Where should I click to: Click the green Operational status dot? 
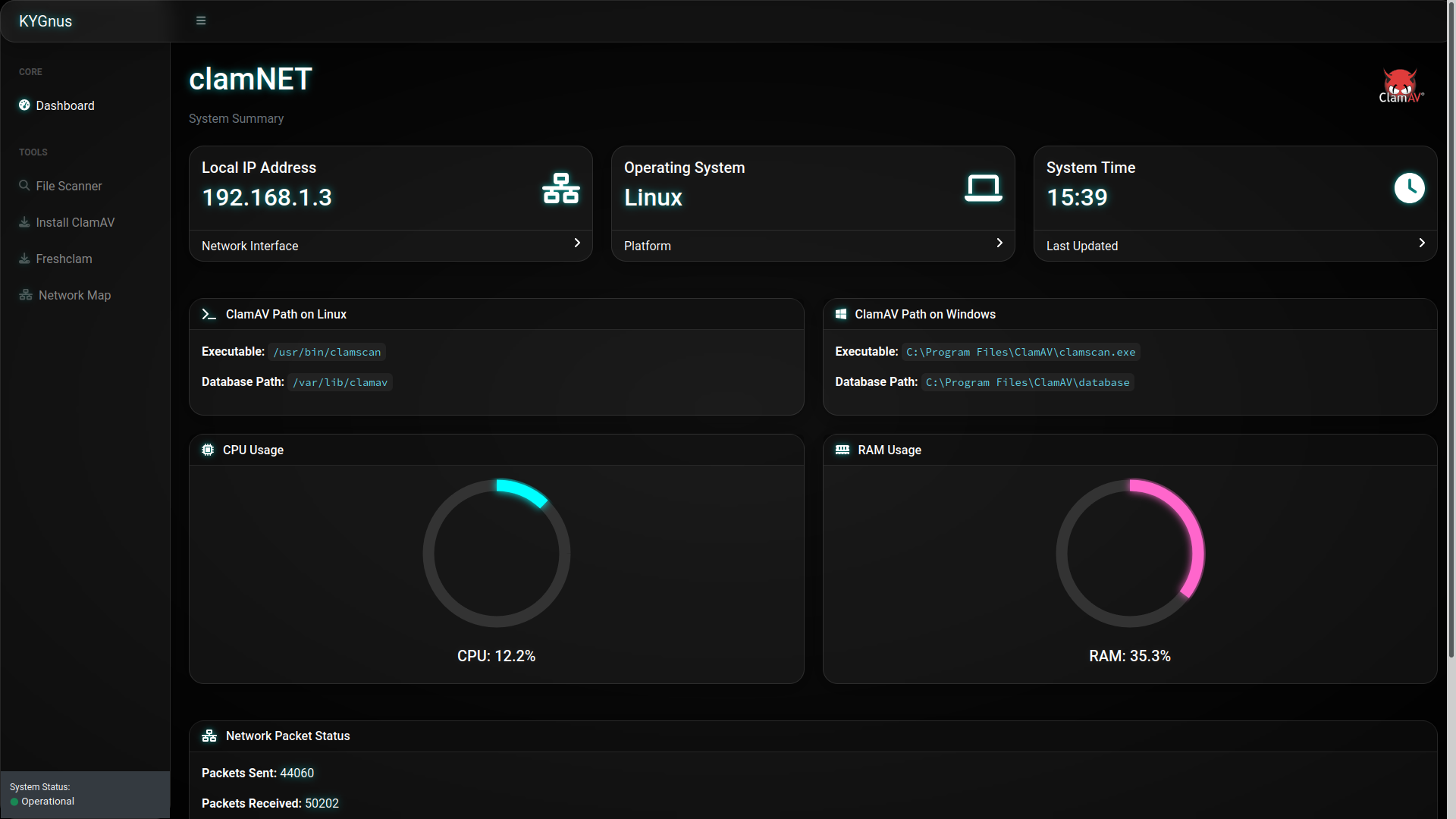coord(14,802)
